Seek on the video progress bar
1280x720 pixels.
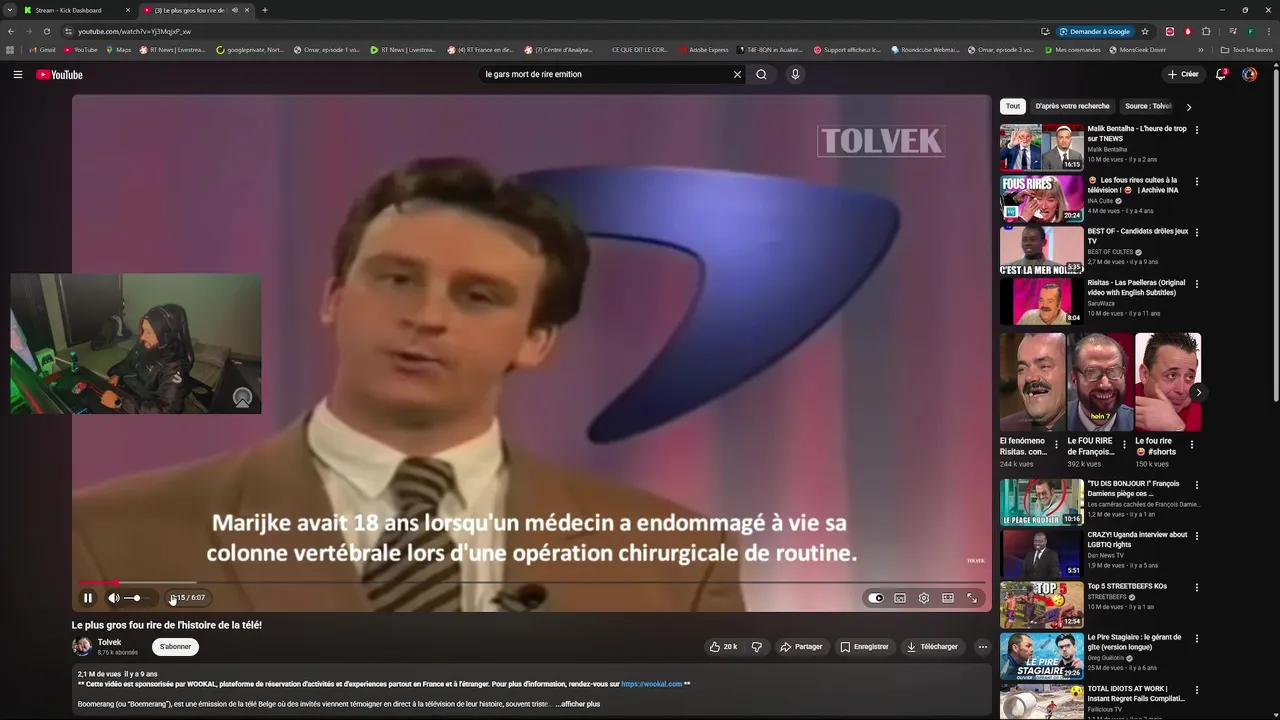coord(531,582)
